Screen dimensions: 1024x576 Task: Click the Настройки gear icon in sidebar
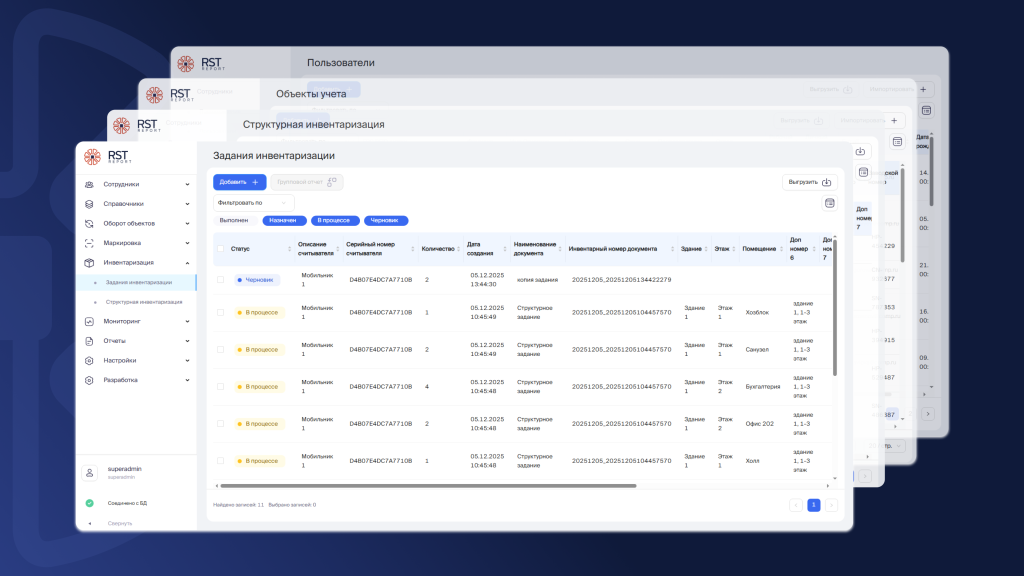coord(89,360)
